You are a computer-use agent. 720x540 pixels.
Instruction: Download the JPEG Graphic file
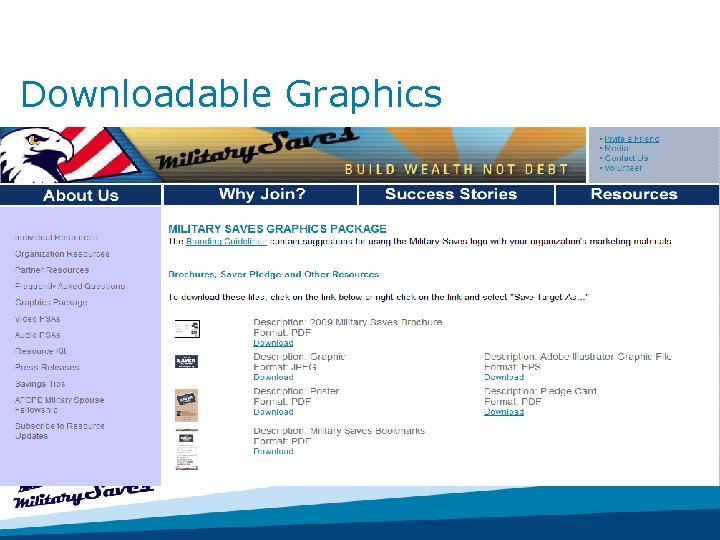(x=273, y=377)
